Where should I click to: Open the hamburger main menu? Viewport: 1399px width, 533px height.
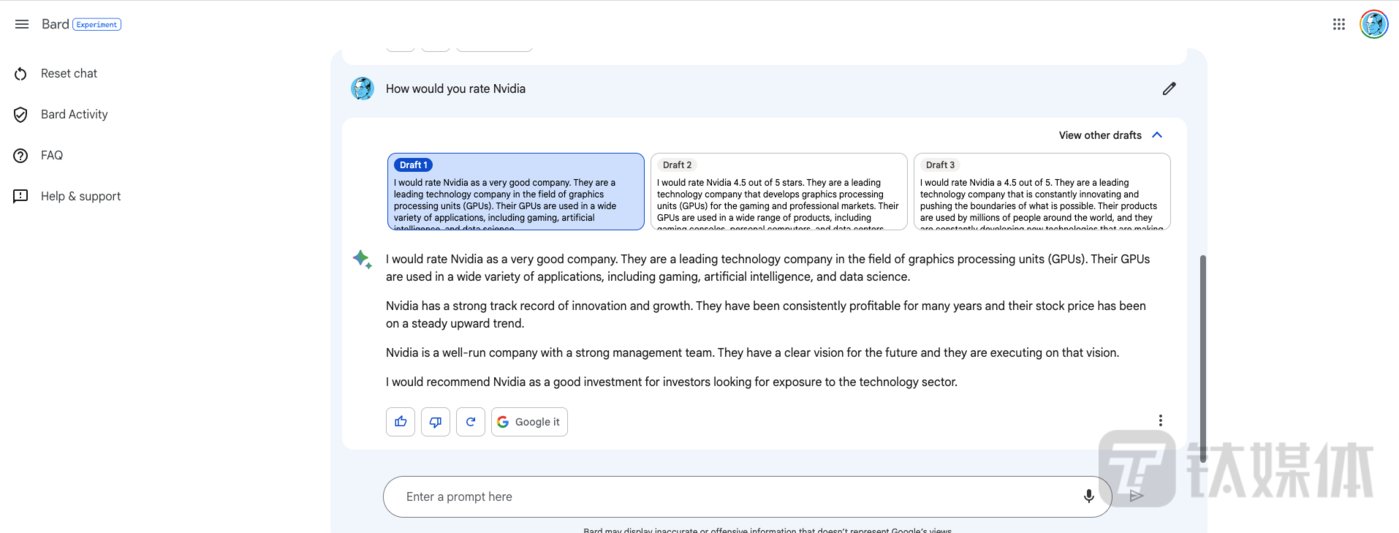22,24
